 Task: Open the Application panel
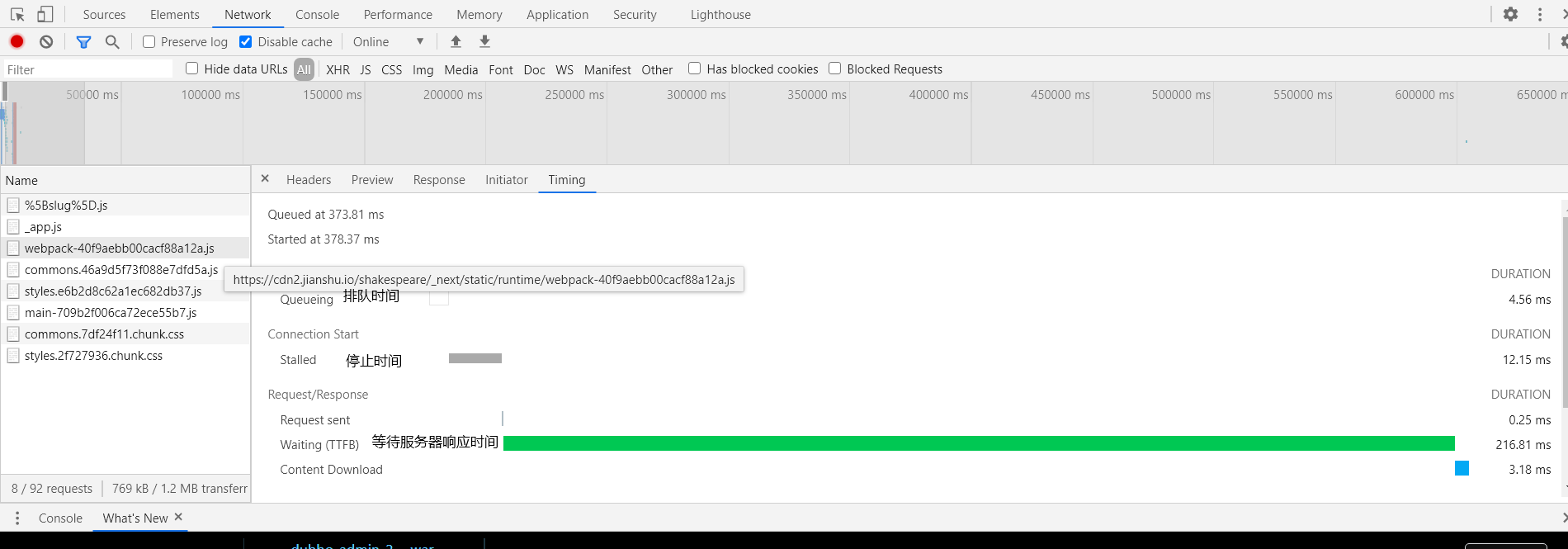[x=558, y=14]
